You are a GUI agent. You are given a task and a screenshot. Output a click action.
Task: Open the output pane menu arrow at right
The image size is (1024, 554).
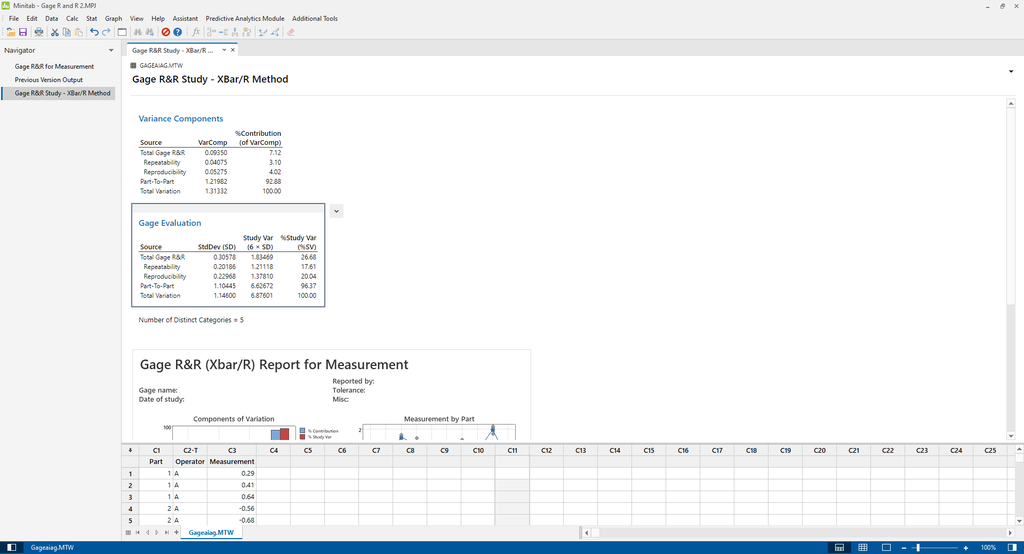point(1010,71)
